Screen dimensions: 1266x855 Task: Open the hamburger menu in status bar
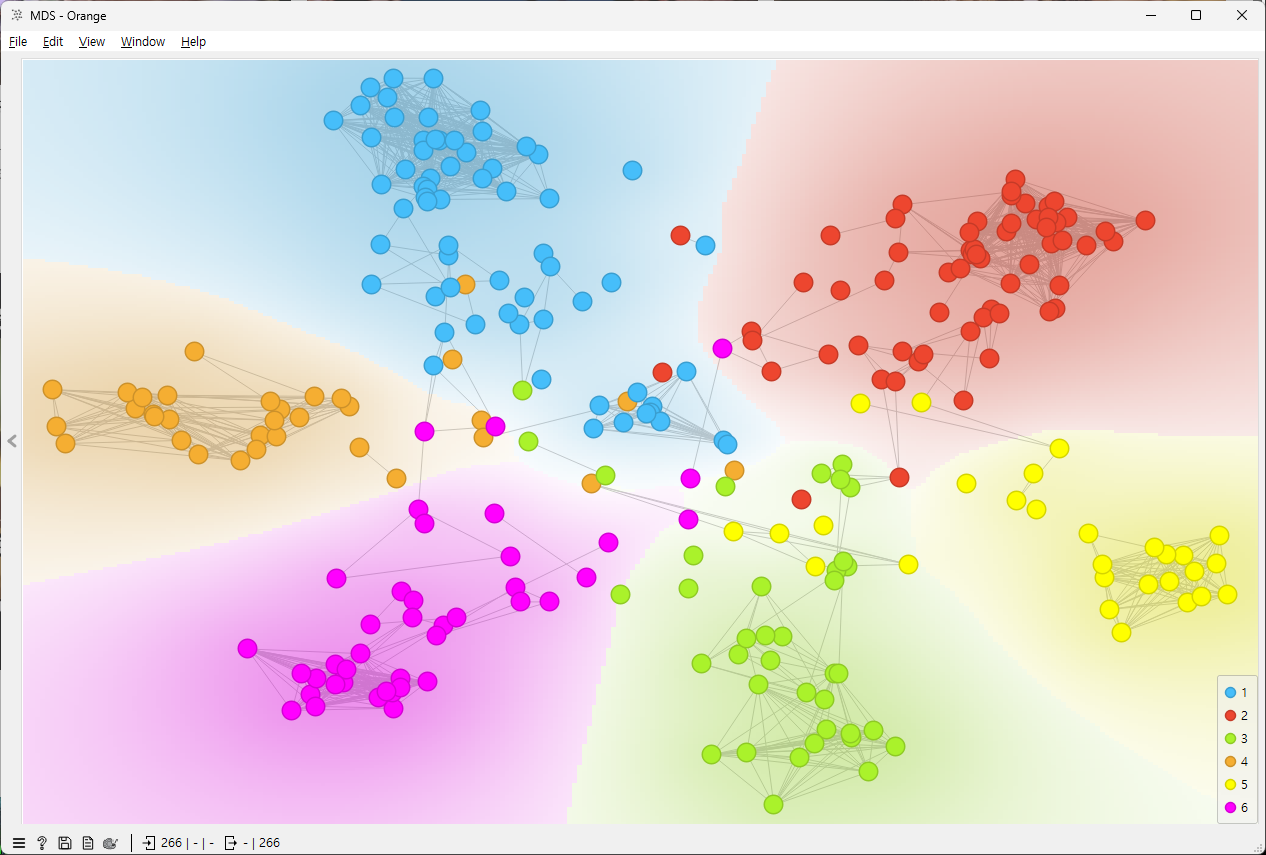click(x=19, y=843)
